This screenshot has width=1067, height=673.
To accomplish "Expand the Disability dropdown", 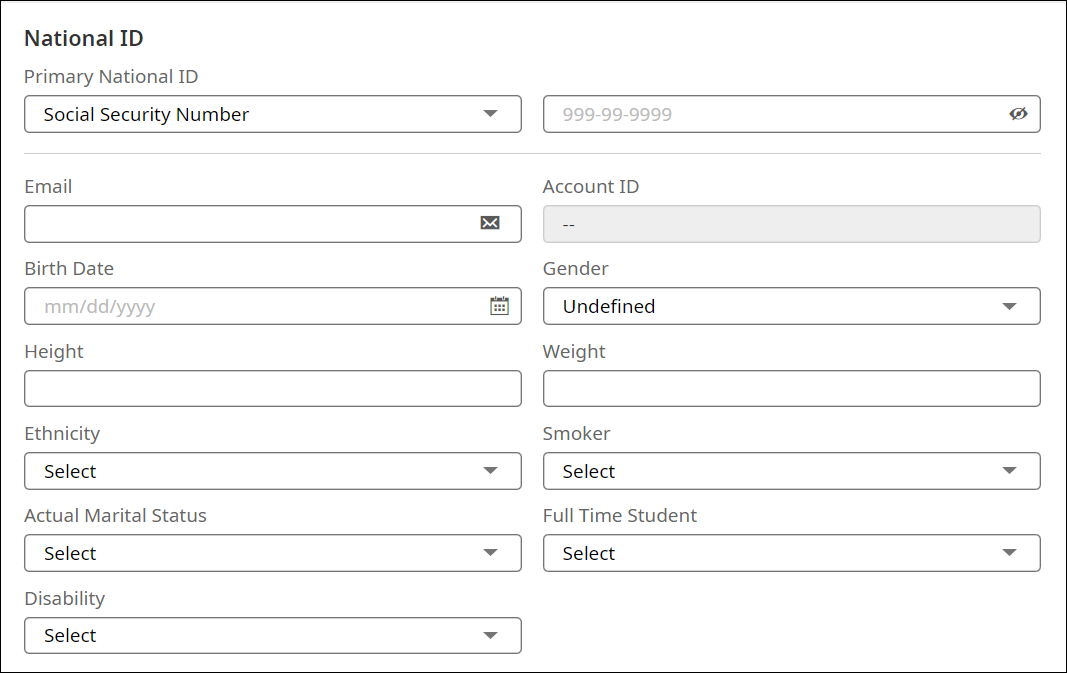I will point(272,635).
